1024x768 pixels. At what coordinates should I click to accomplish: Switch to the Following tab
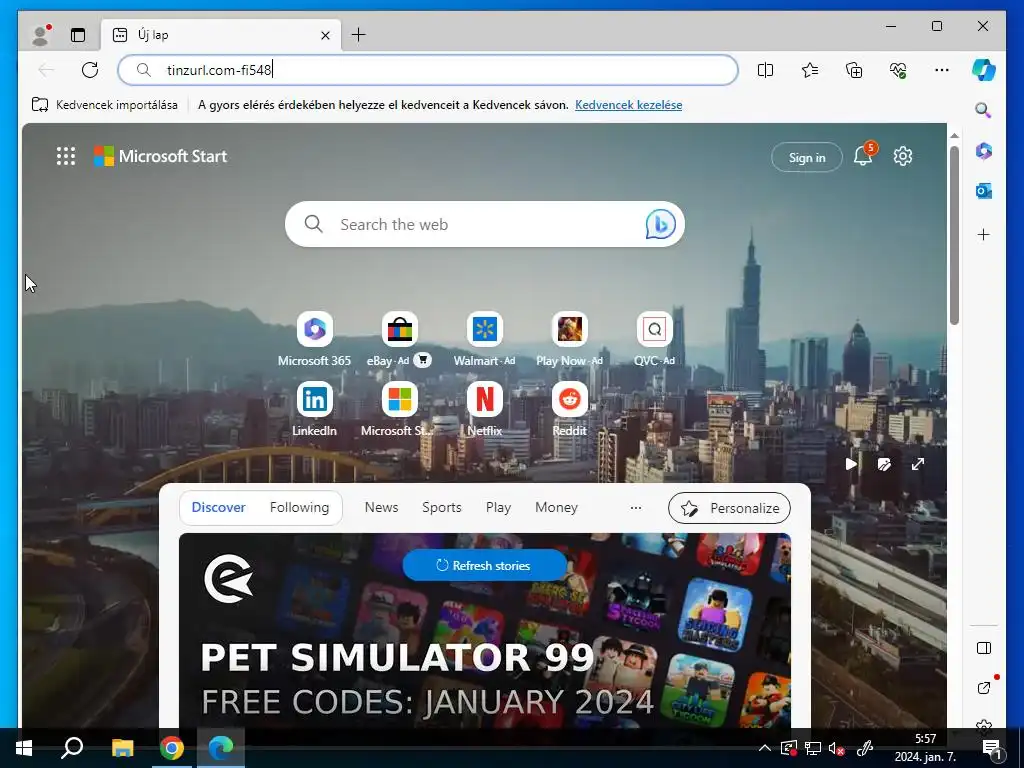(x=299, y=507)
